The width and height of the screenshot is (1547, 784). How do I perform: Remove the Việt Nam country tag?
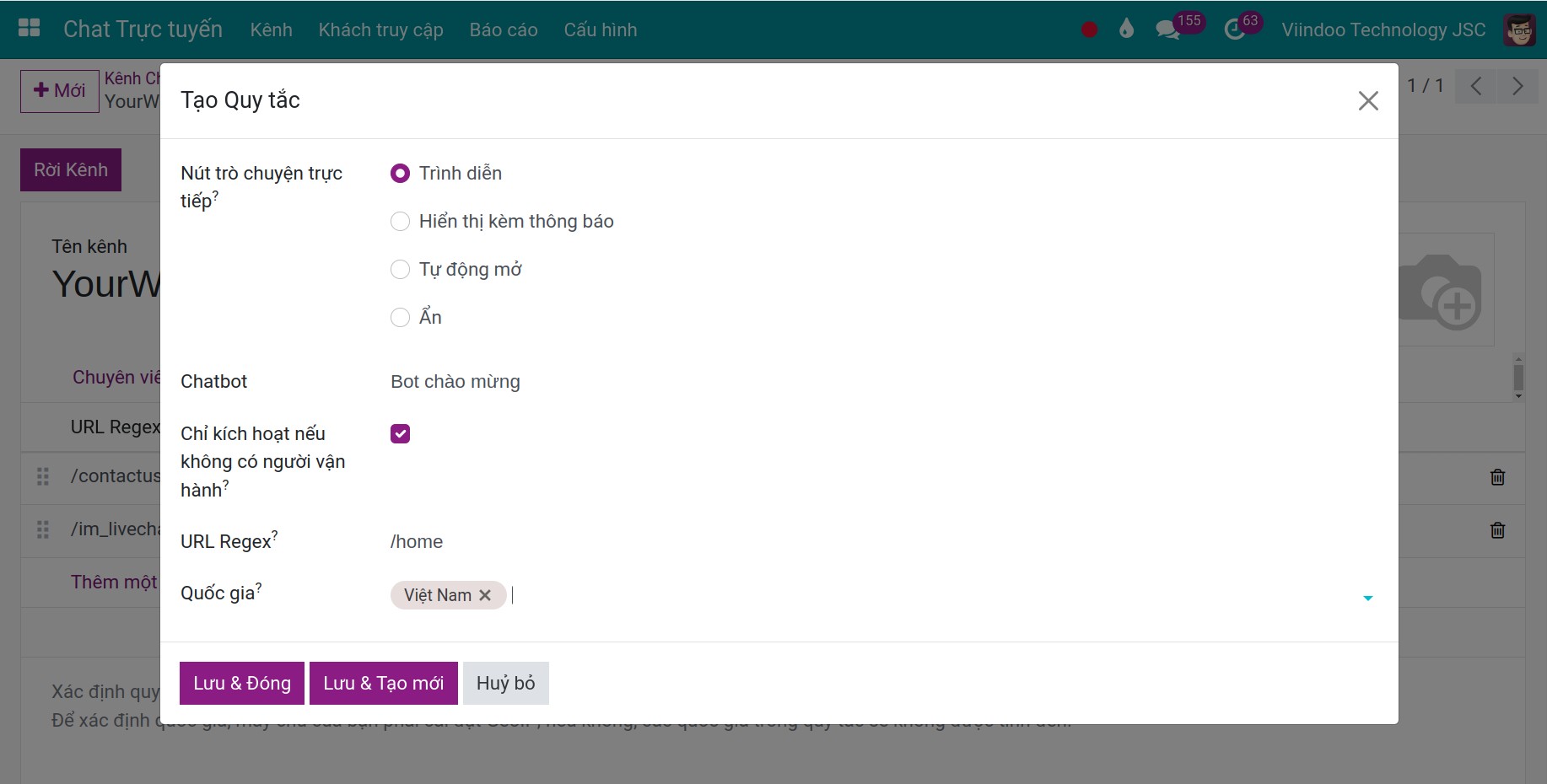point(485,595)
